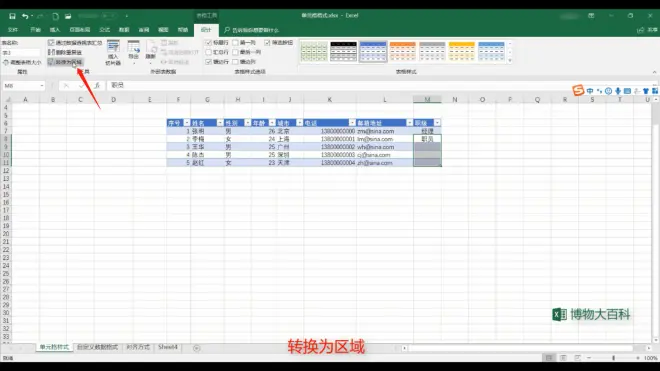The height and width of the screenshot is (371, 660).
Task: Select the yellow table style swatch
Action: (x=461, y=51)
